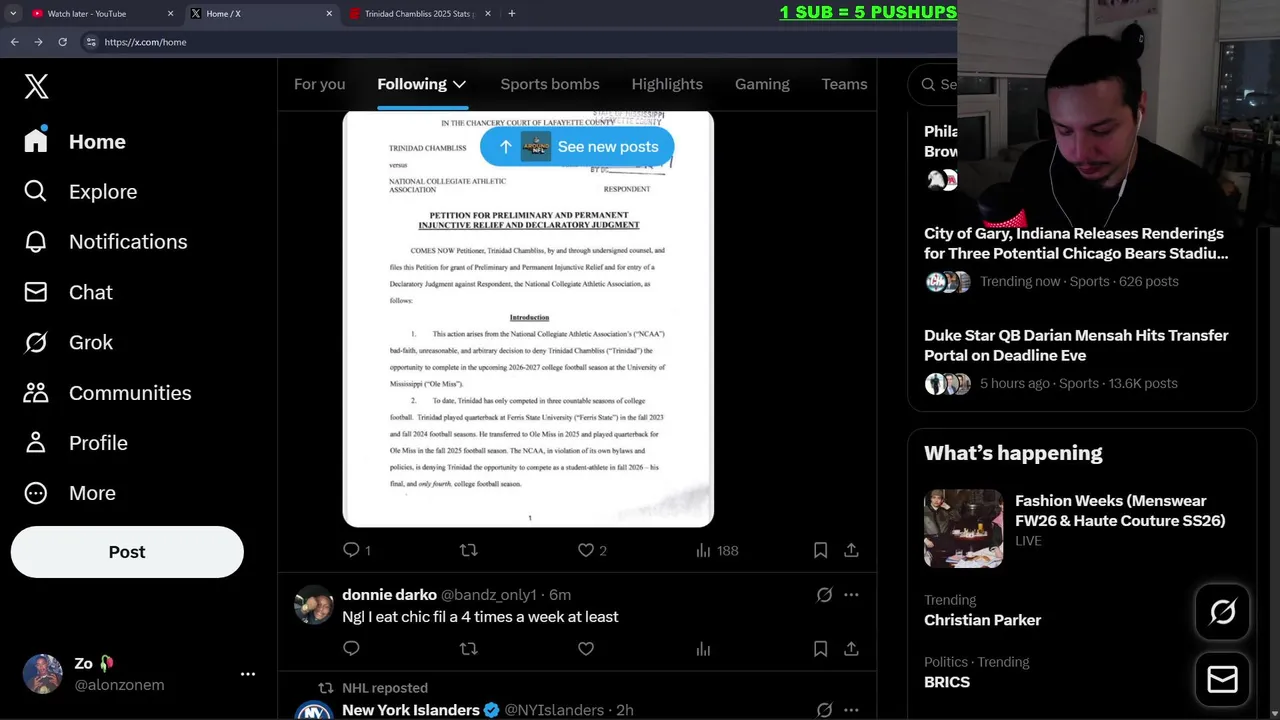Reload the page
This screenshot has width=1280, height=720.
point(62,42)
